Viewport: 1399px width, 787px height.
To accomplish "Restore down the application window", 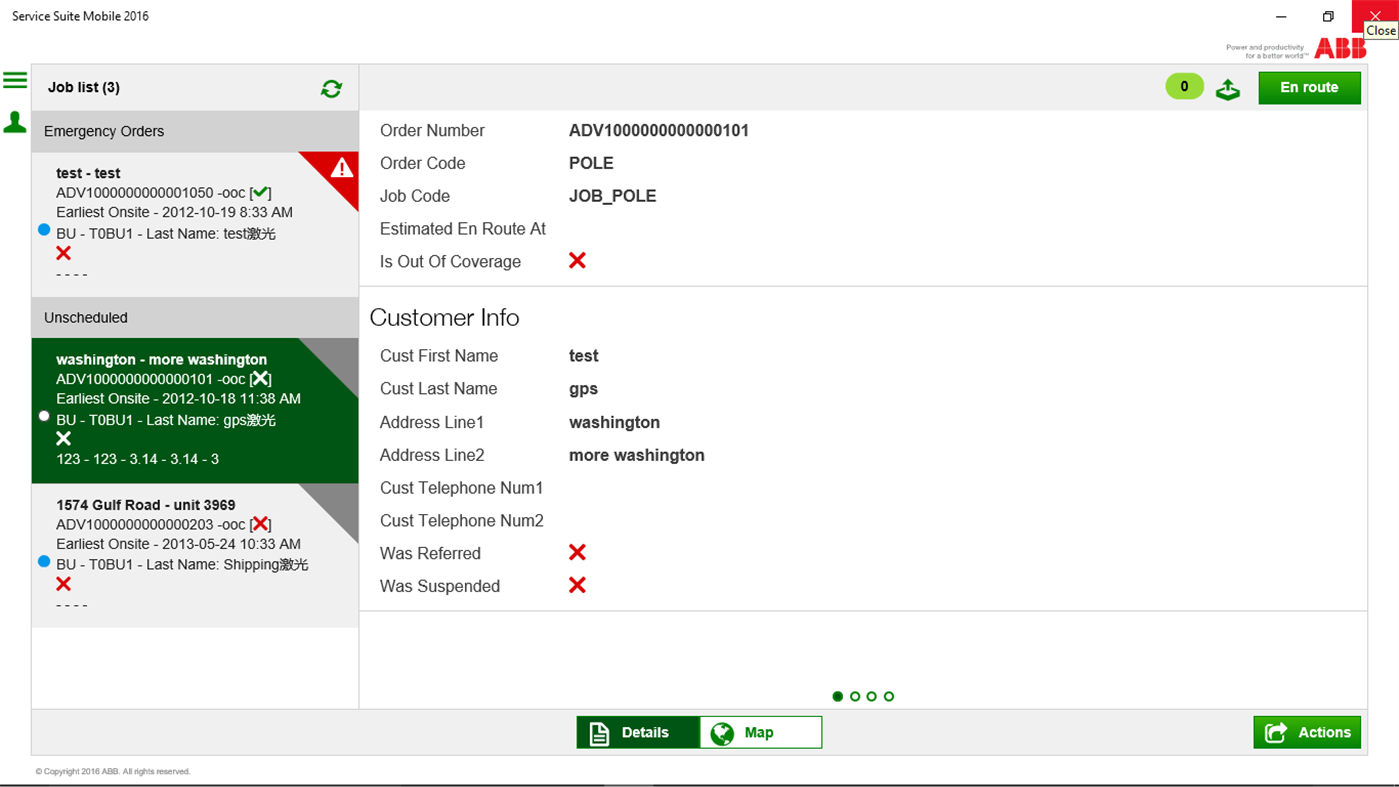I will [1328, 16].
